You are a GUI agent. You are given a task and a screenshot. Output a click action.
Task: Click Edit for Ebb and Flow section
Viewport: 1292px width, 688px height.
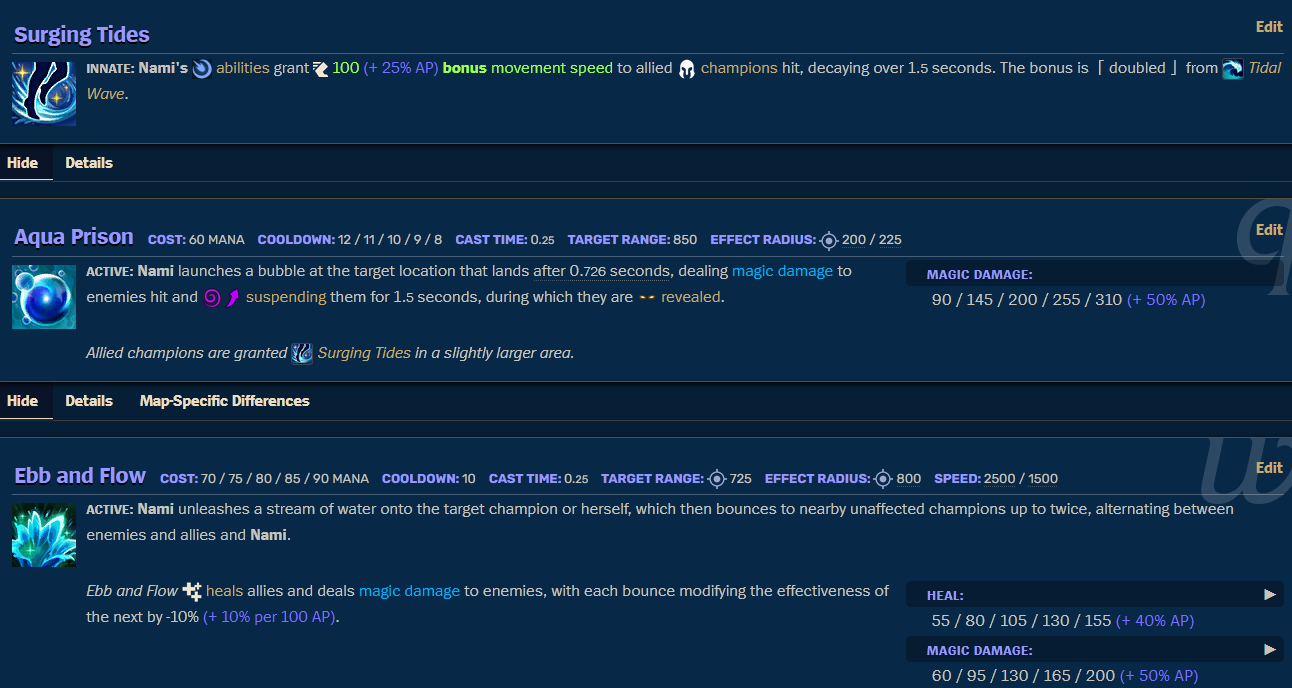click(1269, 468)
